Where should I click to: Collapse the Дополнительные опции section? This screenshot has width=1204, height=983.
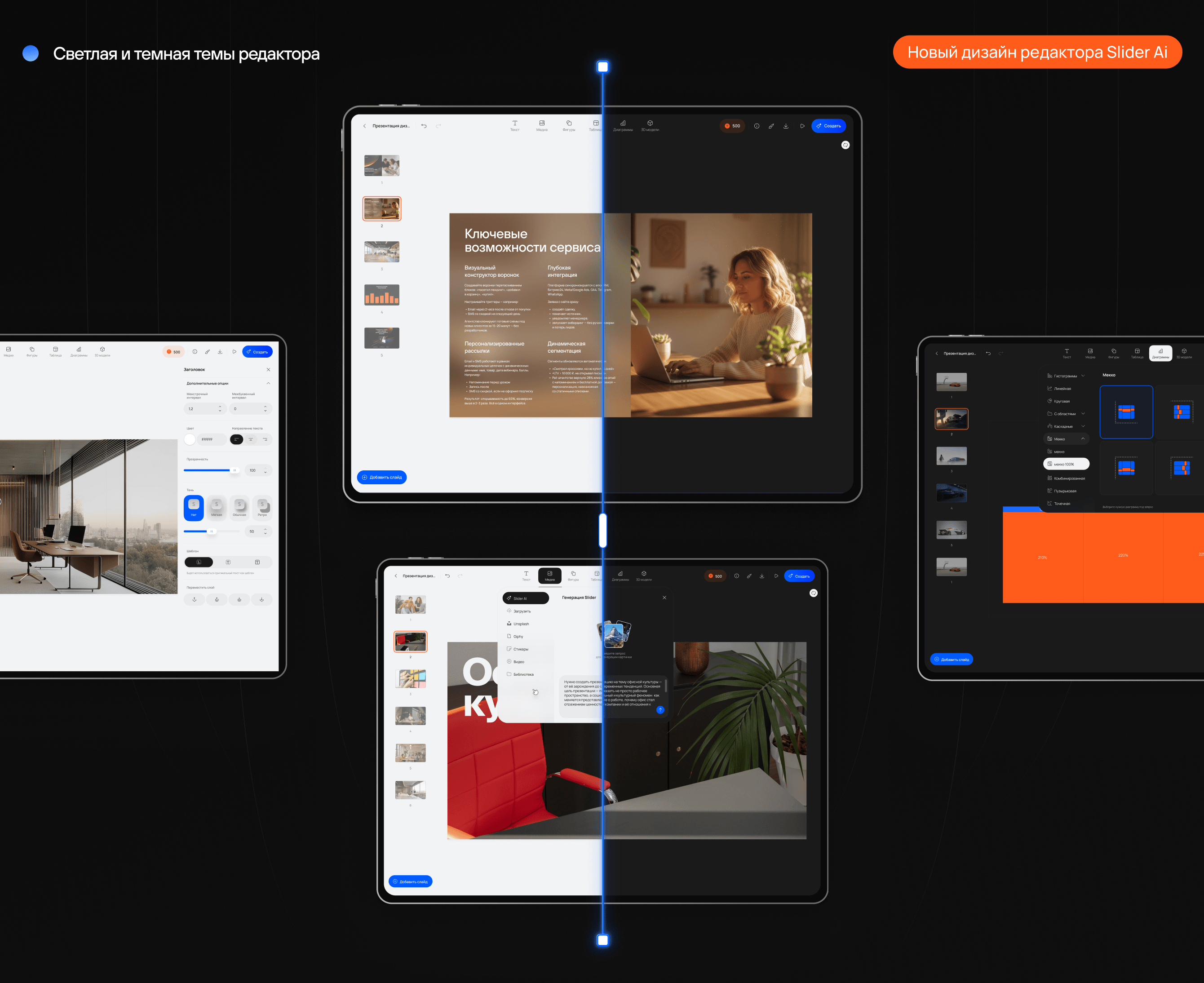268,383
